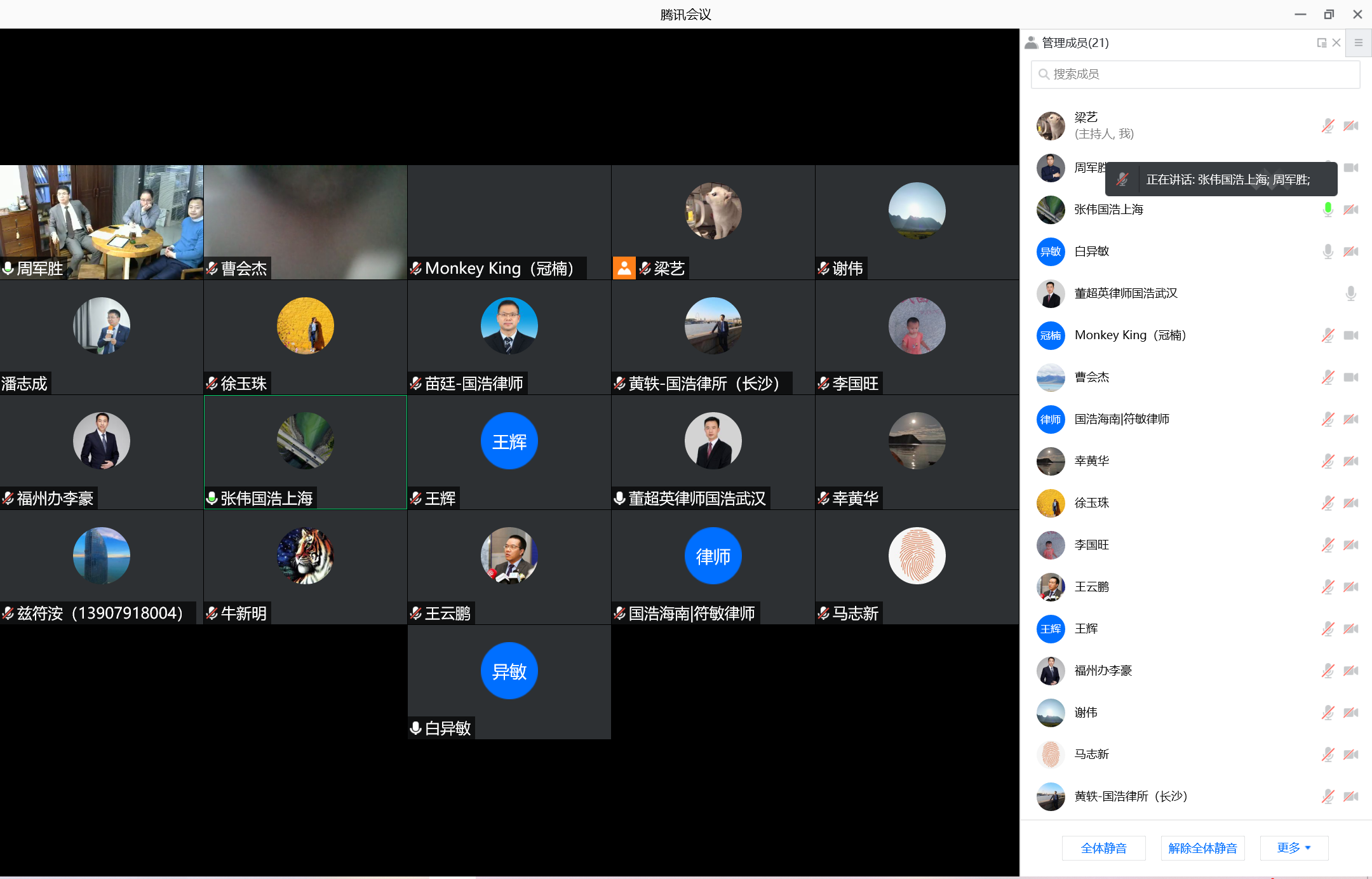Click 王辉's muted microphone icon in list
The height and width of the screenshot is (879, 1372).
point(1328,629)
